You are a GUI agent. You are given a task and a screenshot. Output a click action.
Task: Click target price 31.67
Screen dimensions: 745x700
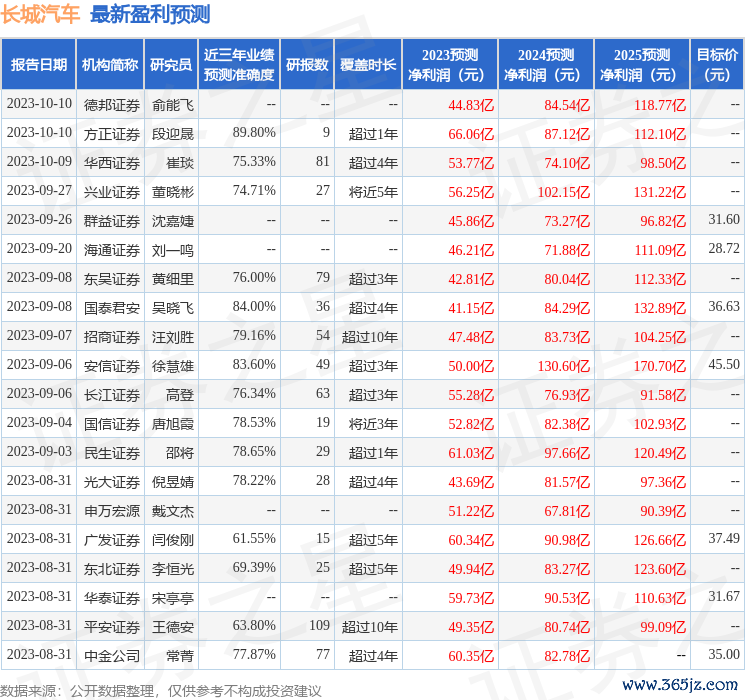724,596
